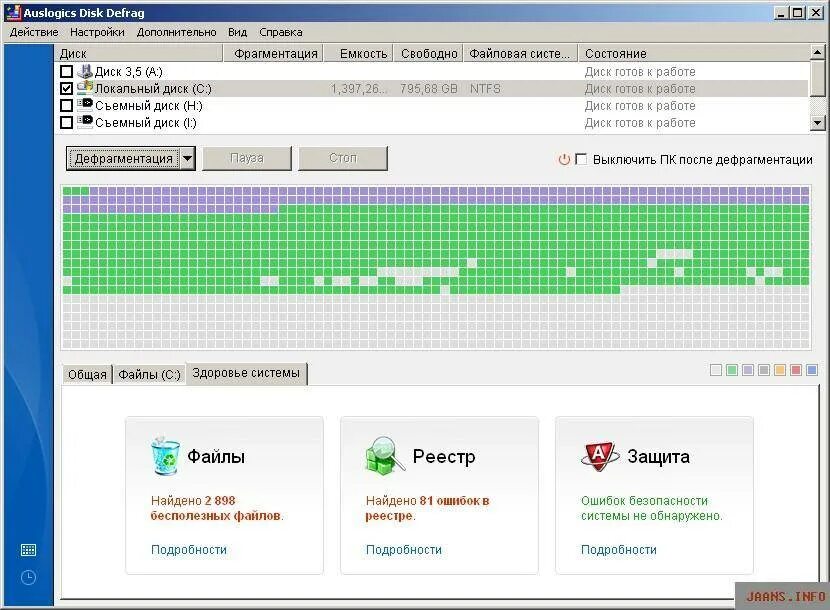Viewport: 830px width, 610px height.
Task: Click the Найдено 2 898 бесполезных файлов text
Action: 217,508
